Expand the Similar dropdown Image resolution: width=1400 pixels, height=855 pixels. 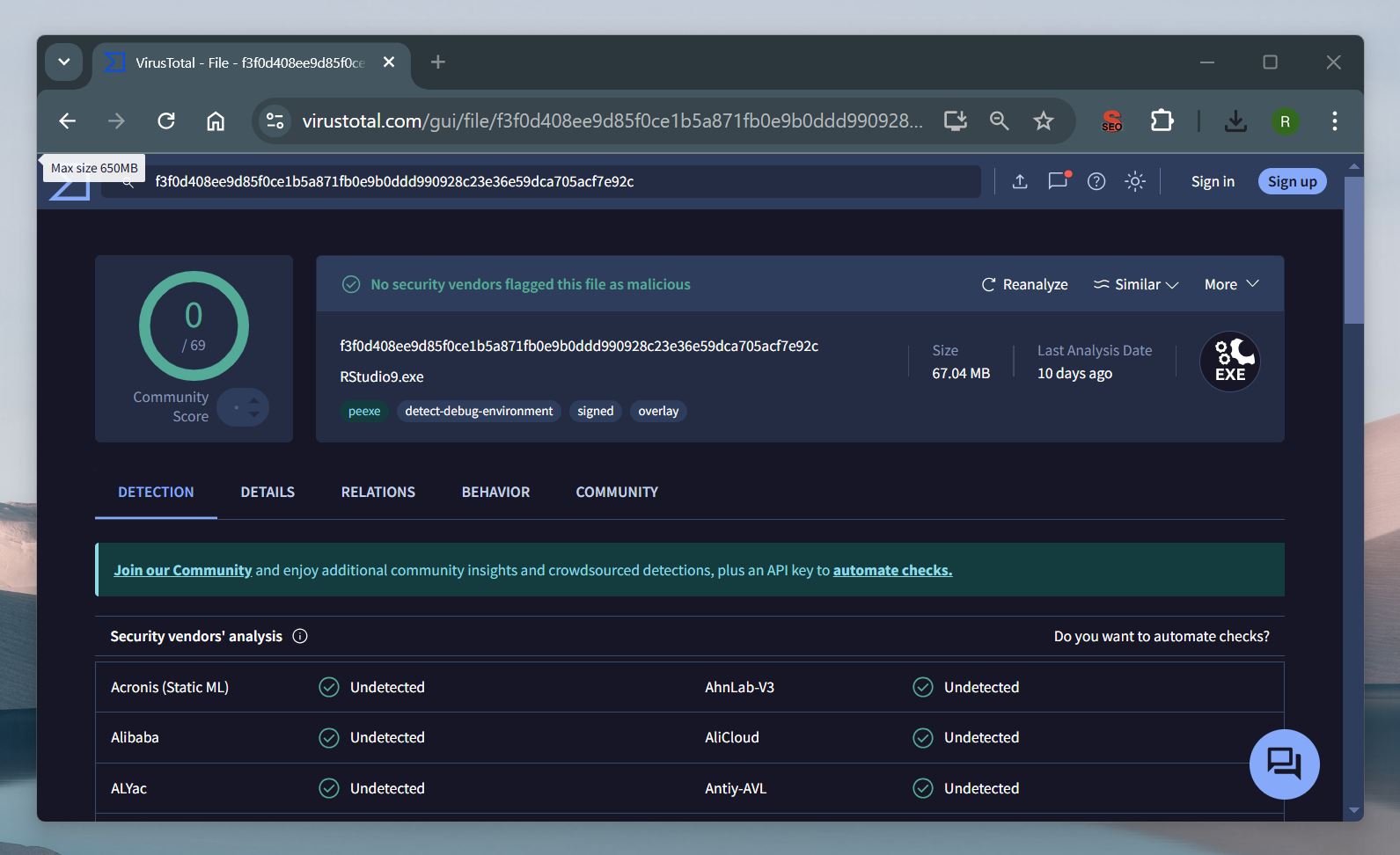click(1135, 284)
